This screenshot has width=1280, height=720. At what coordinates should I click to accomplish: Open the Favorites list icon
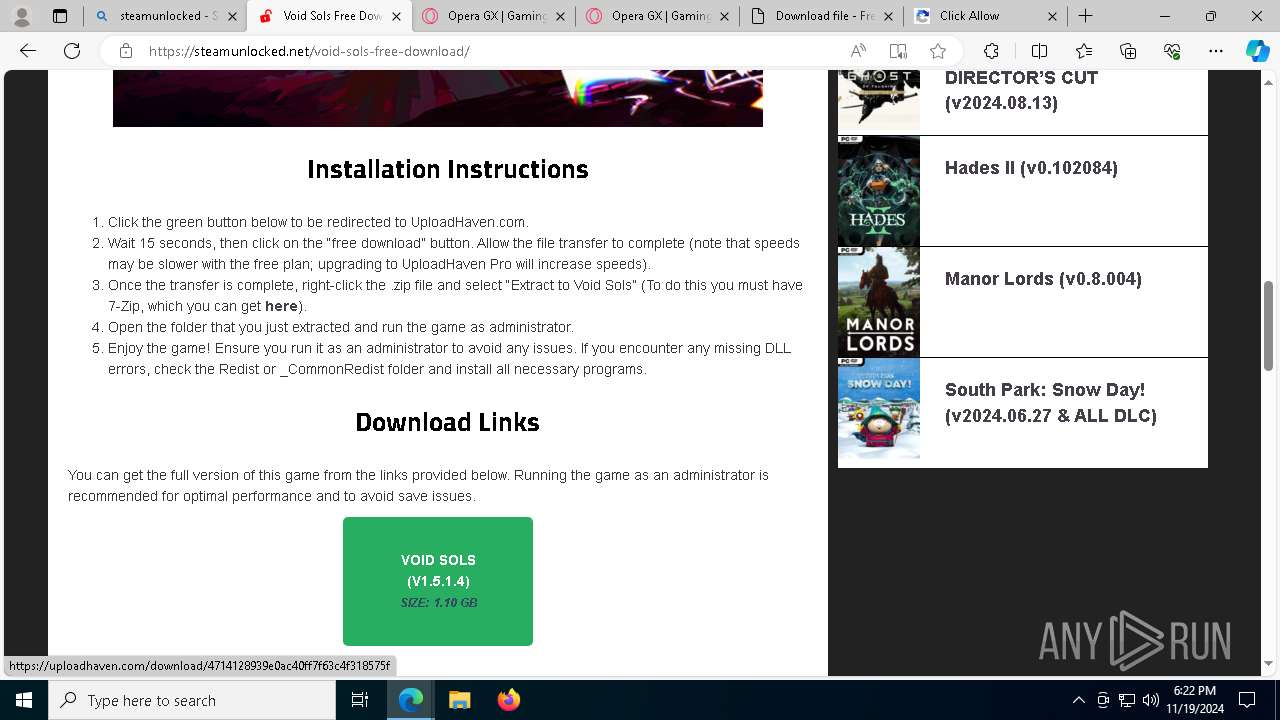pos(1084,51)
